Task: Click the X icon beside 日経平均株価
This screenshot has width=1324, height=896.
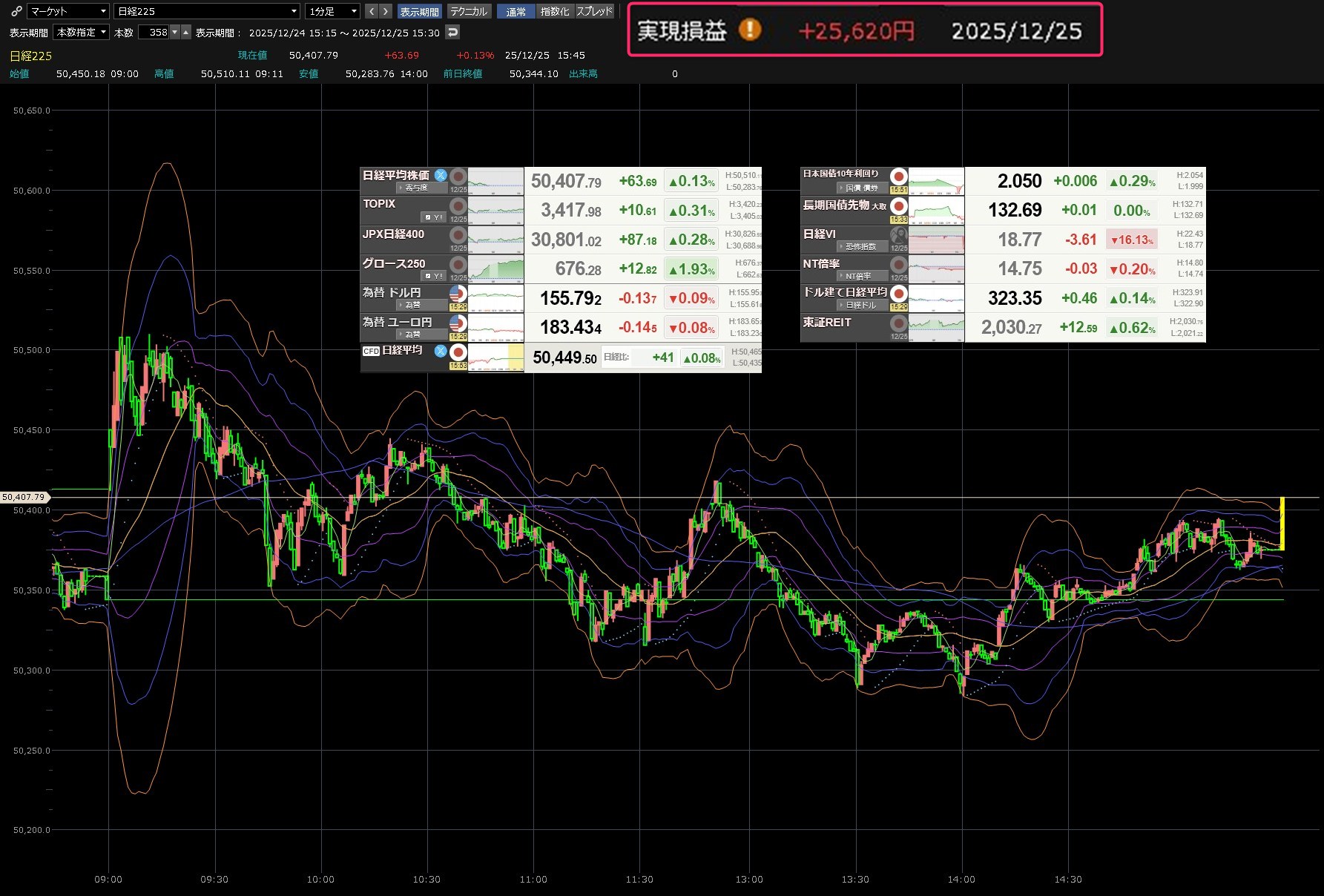Action: coord(441,175)
